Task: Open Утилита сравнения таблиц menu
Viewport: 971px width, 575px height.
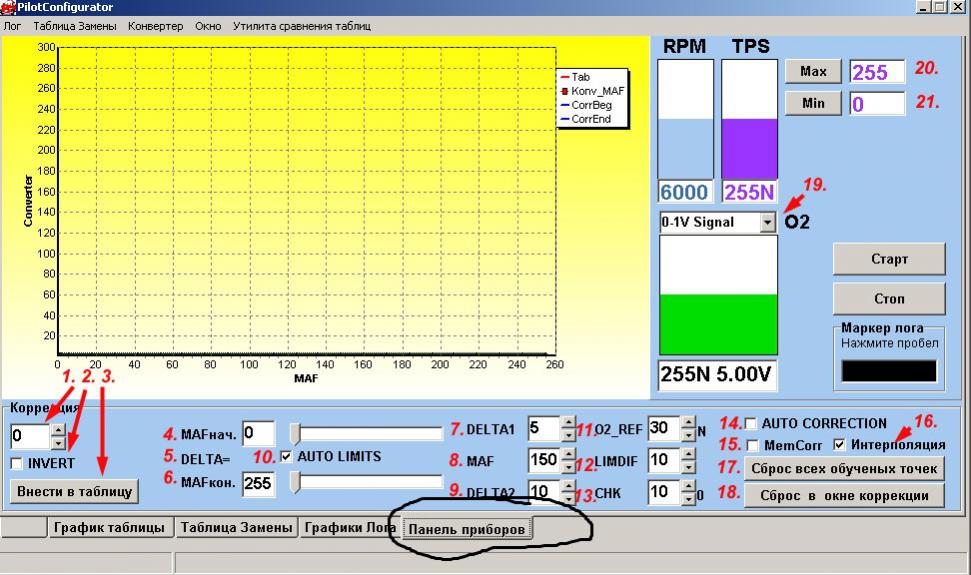Action: click(302, 26)
